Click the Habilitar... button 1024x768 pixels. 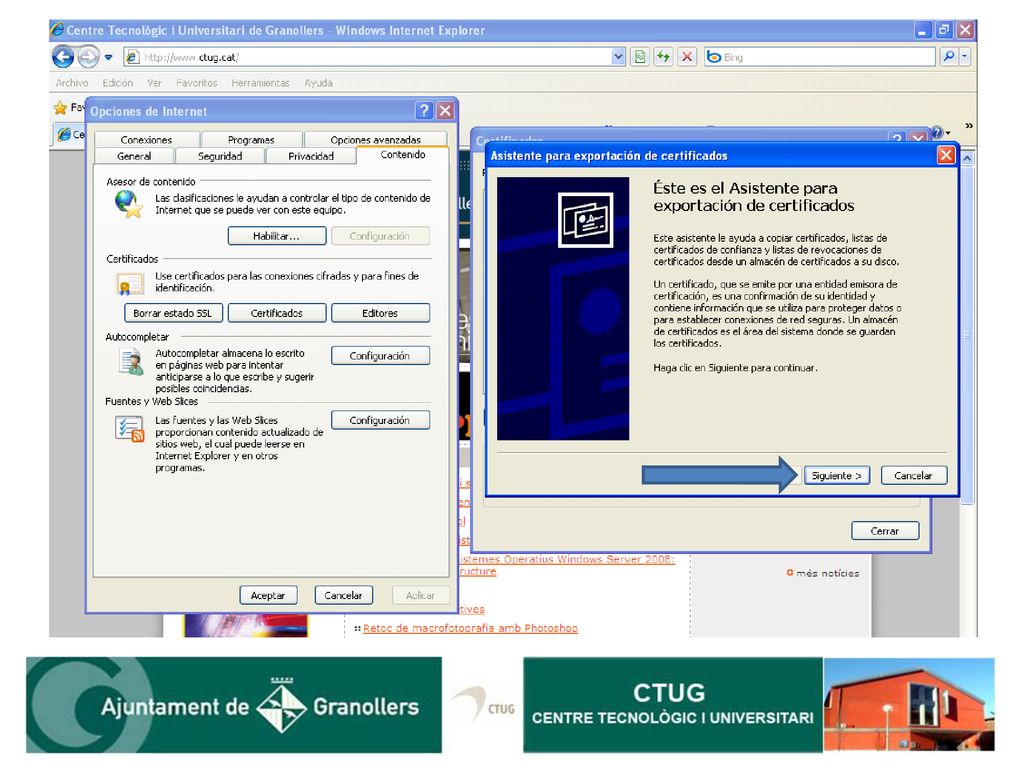(x=277, y=236)
